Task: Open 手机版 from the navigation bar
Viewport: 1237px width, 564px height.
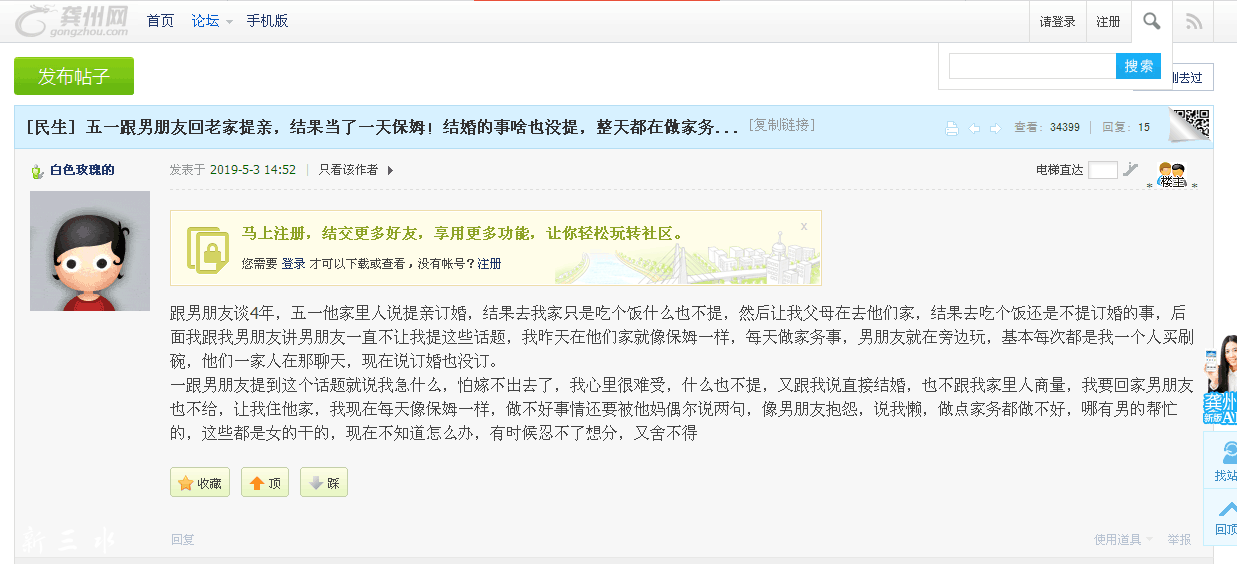Action: click(x=268, y=21)
